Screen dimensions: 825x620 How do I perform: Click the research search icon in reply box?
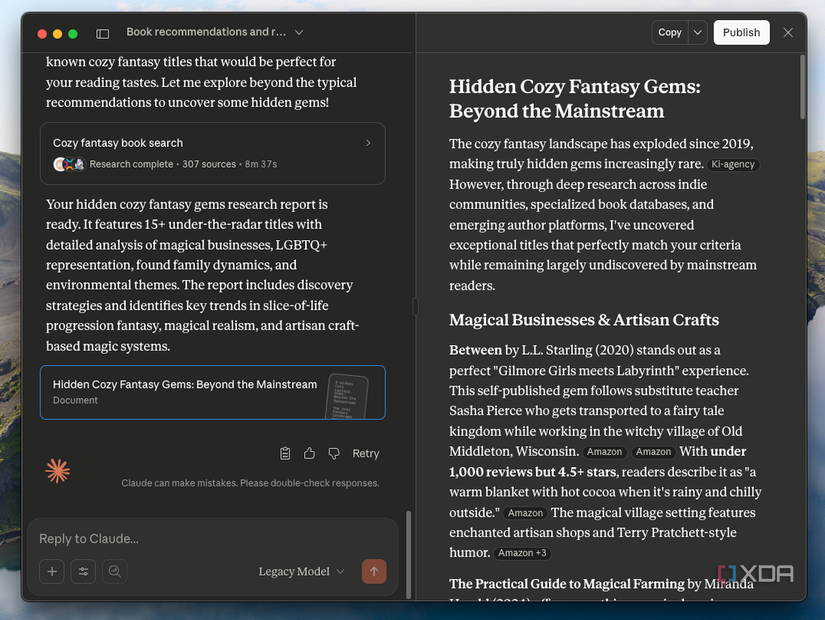click(115, 571)
